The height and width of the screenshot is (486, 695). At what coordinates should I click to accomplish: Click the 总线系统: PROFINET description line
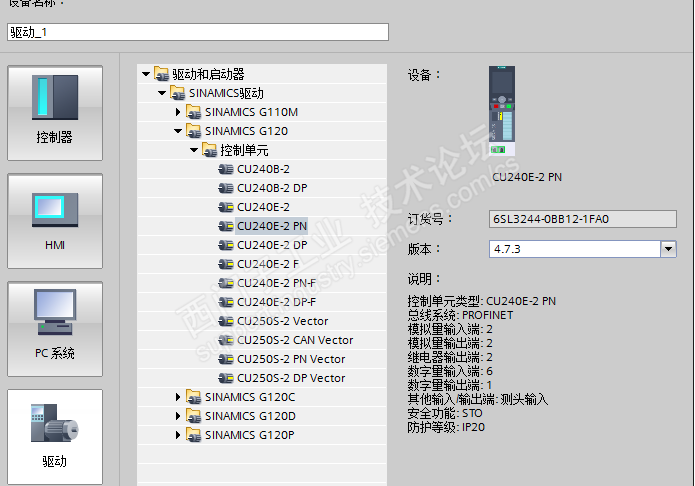pos(460,315)
